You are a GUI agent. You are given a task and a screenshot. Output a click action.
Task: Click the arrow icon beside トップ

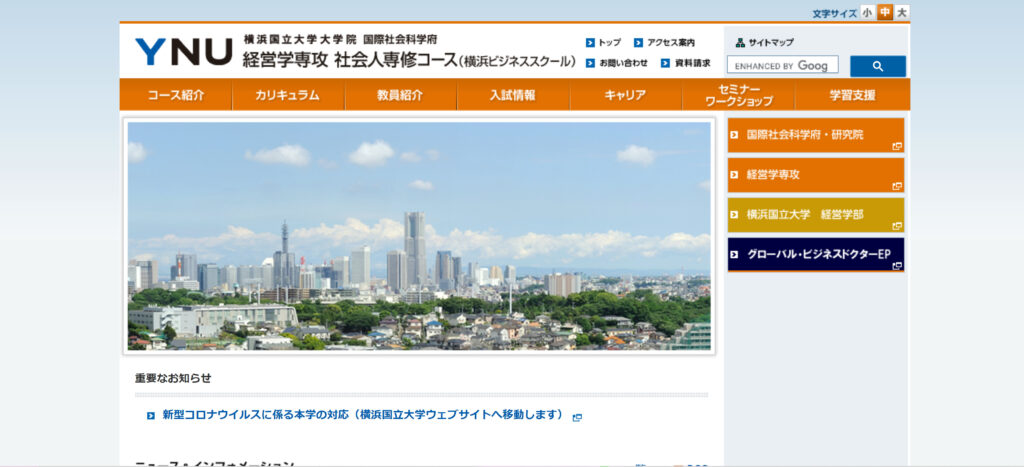[x=590, y=43]
